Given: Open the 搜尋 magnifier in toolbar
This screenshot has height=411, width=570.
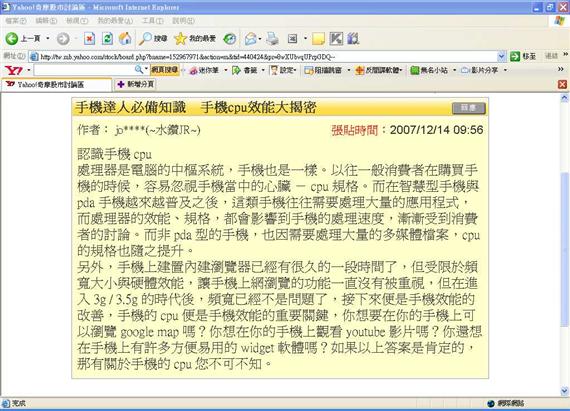Looking at the screenshot, I should pyautogui.click(x=153, y=39).
